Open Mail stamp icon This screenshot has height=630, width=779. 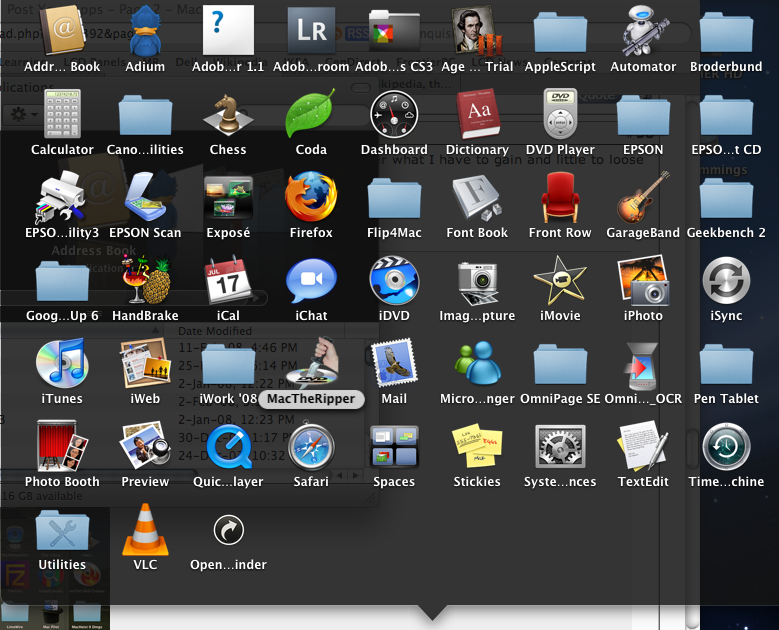point(394,363)
